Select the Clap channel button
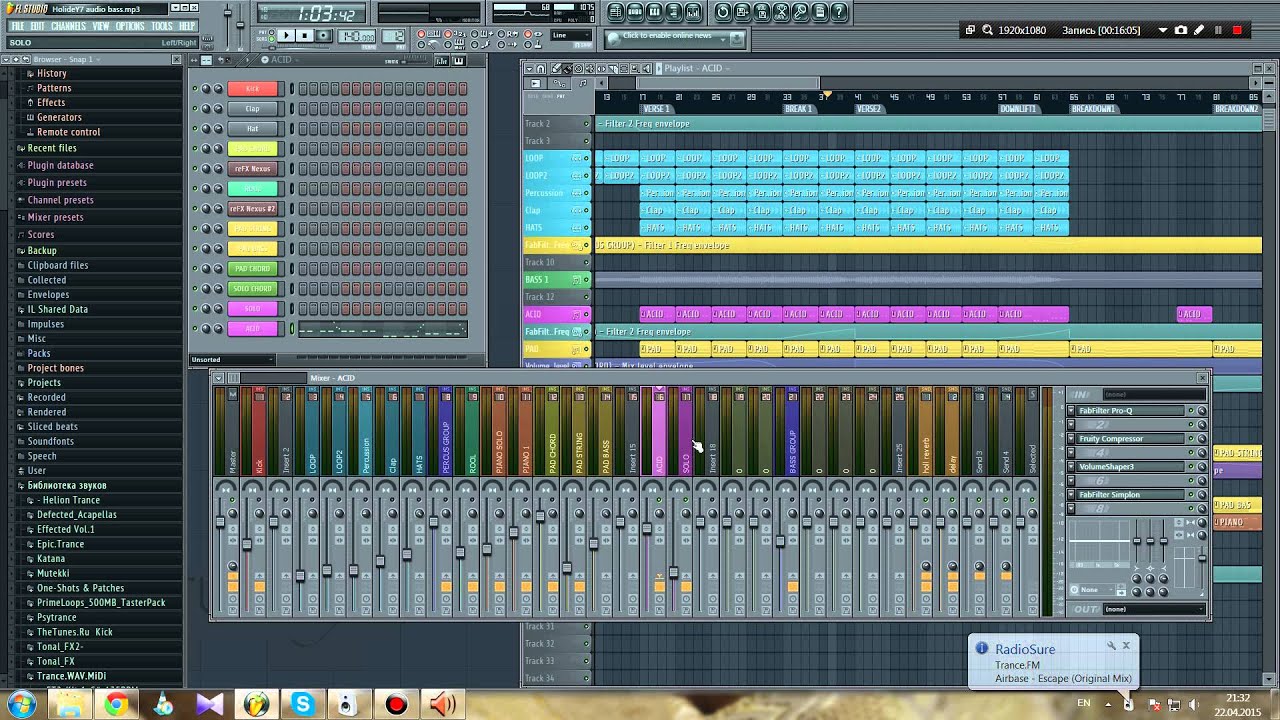 252,109
